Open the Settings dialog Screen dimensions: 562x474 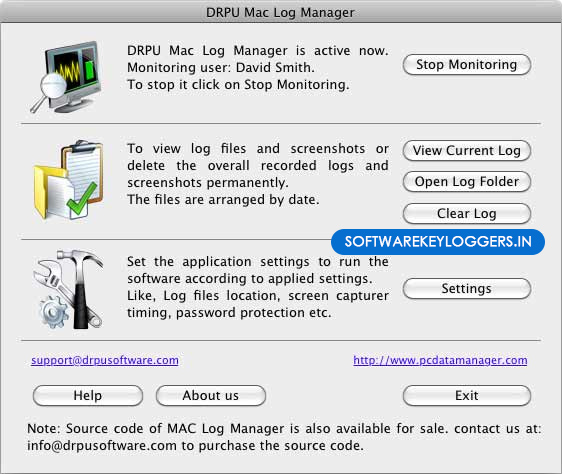[467, 289]
